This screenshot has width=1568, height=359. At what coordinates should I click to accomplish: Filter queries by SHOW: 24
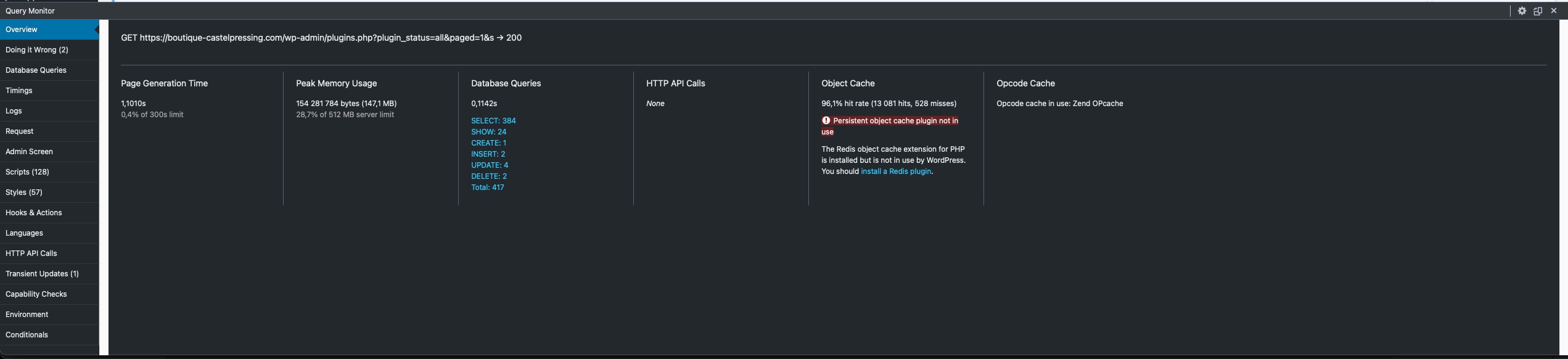(488, 132)
